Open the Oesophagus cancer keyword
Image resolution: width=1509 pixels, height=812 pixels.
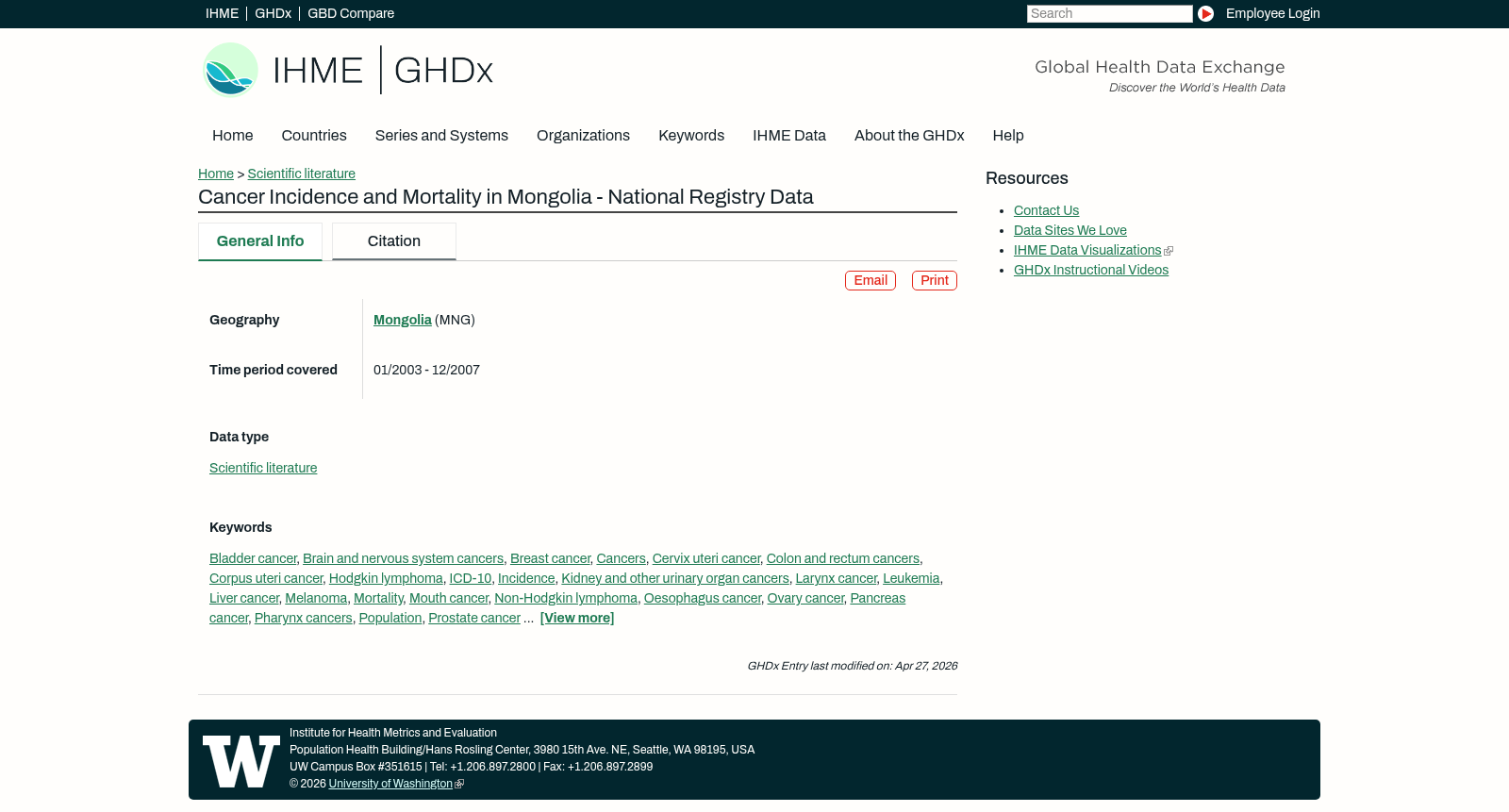coord(703,598)
